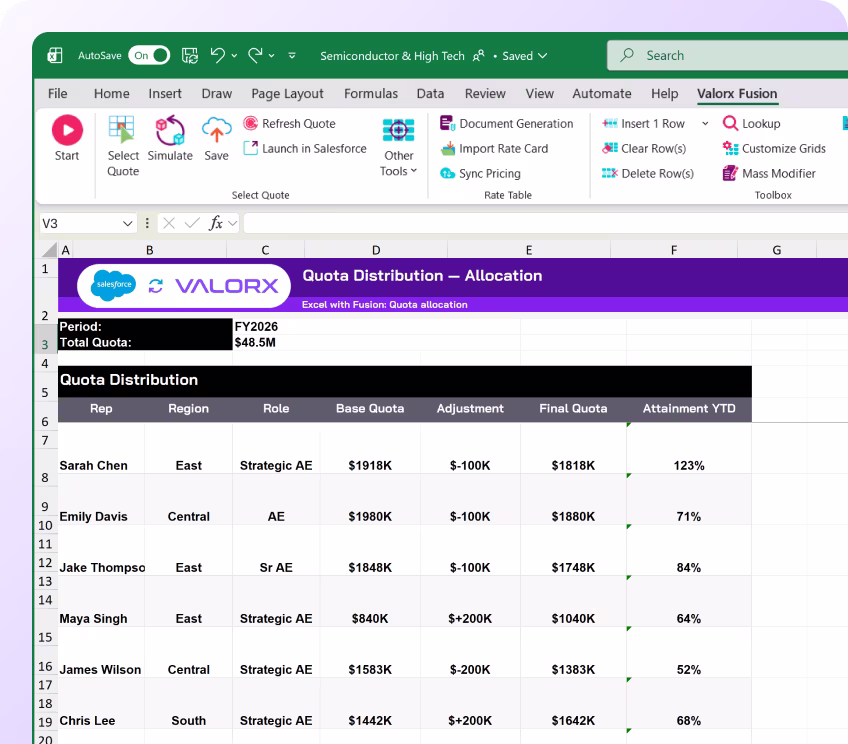Open the Saved status dropdown

tap(525, 56)
